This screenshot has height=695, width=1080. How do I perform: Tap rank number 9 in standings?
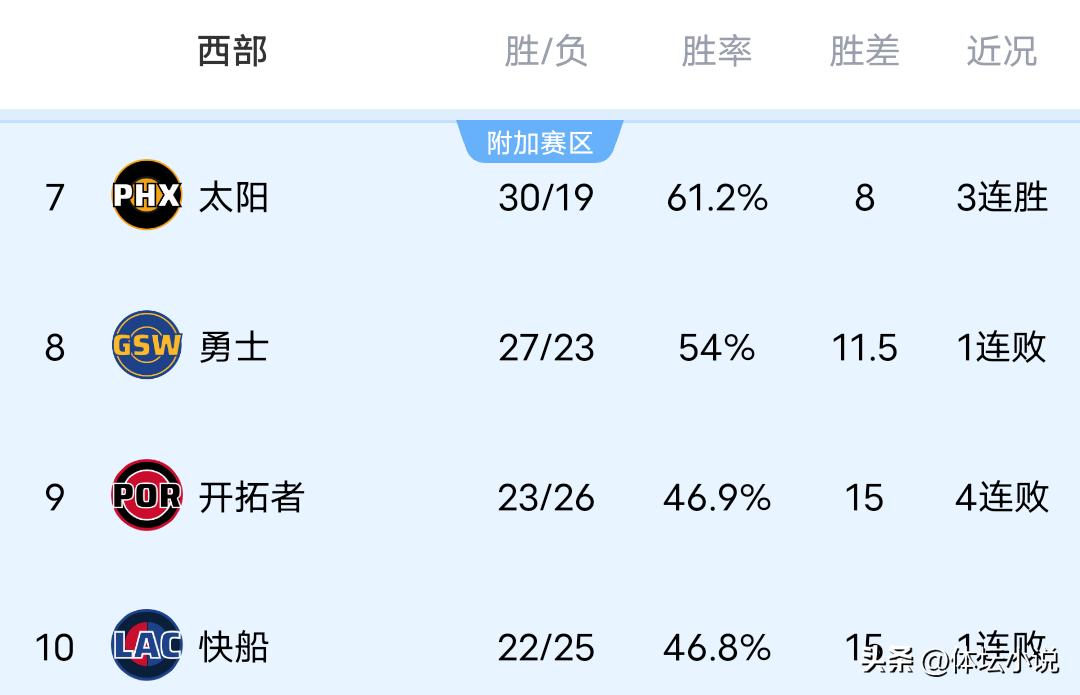(55, 497)
